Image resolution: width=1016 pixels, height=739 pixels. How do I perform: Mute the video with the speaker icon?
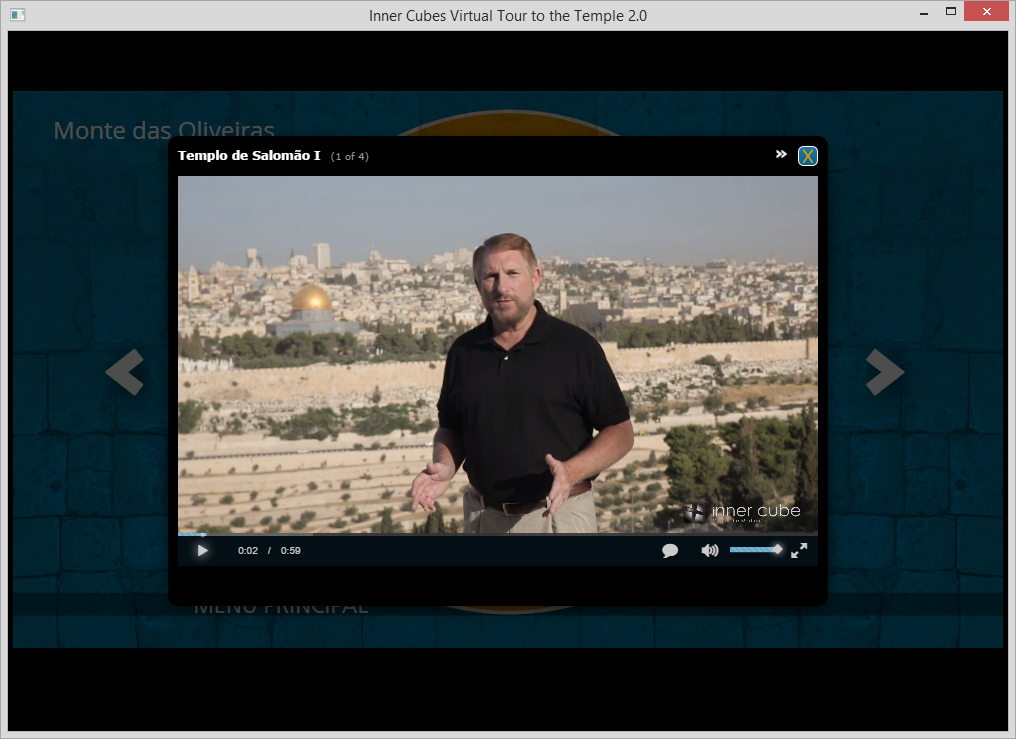709,550
